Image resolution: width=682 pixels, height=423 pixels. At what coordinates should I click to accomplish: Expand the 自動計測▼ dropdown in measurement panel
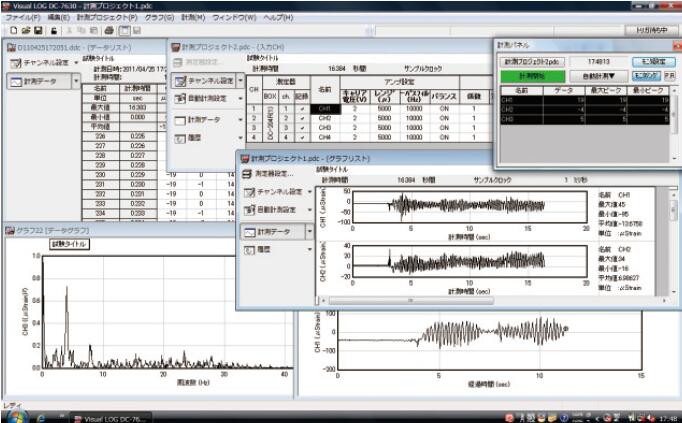(x=597, y=75)
